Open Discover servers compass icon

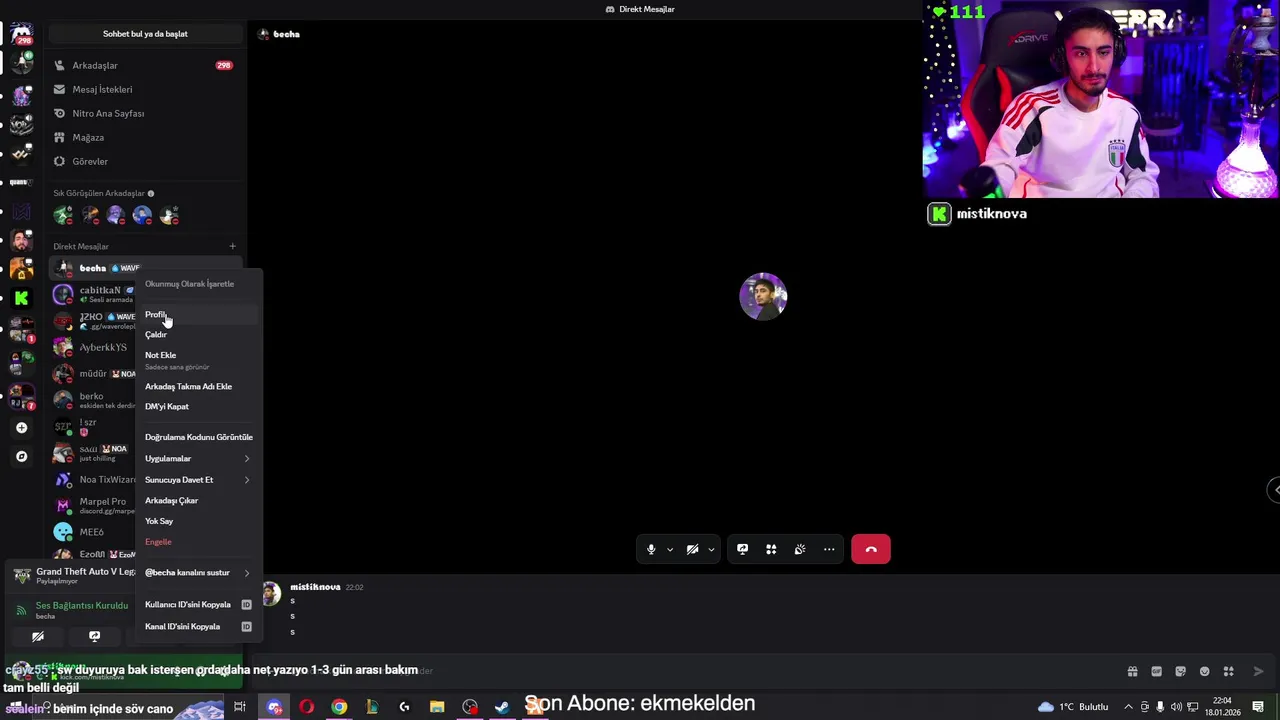(x=21, y=456)
